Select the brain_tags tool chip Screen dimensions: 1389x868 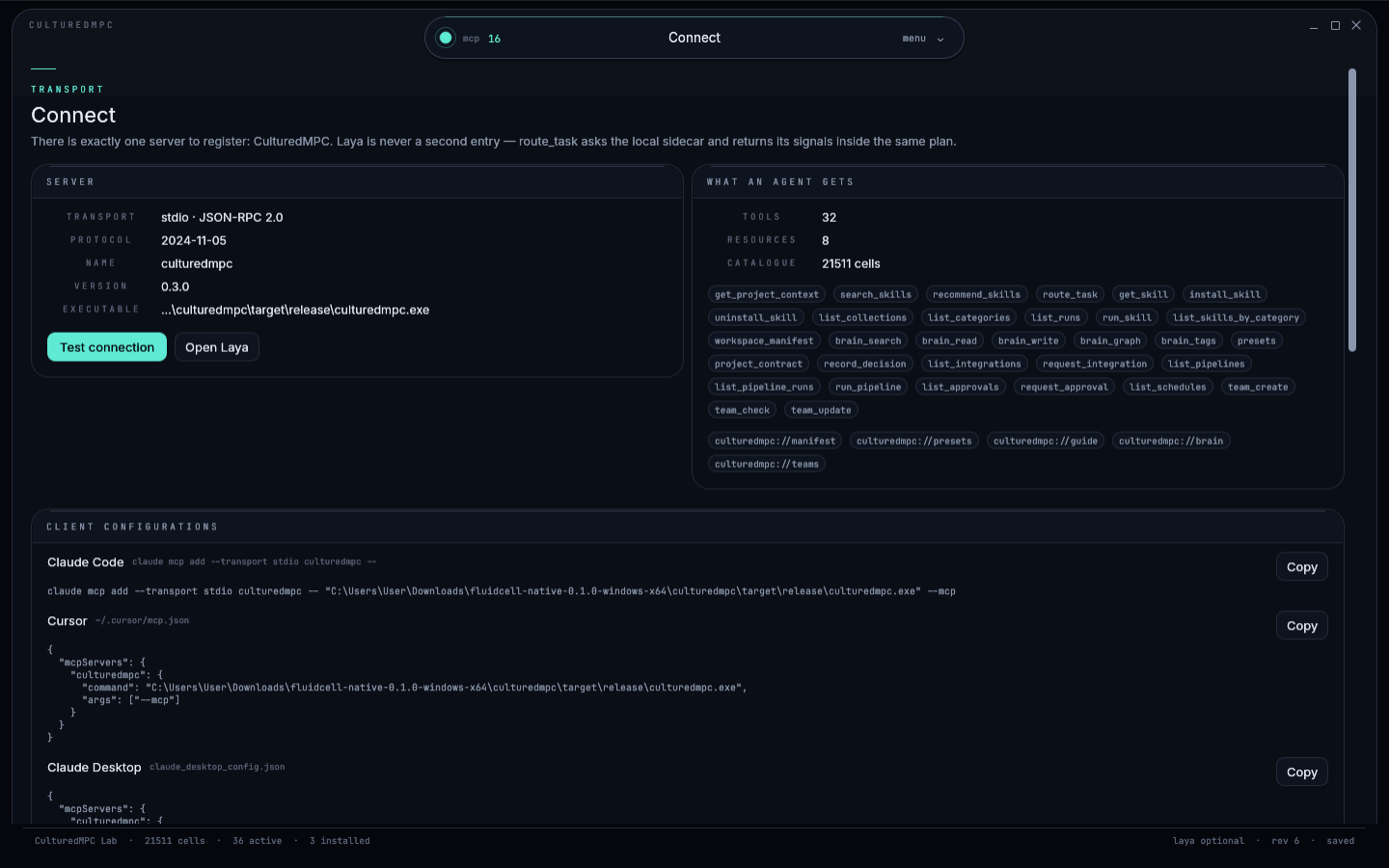pyautogui.click(x=1188, y=340)
